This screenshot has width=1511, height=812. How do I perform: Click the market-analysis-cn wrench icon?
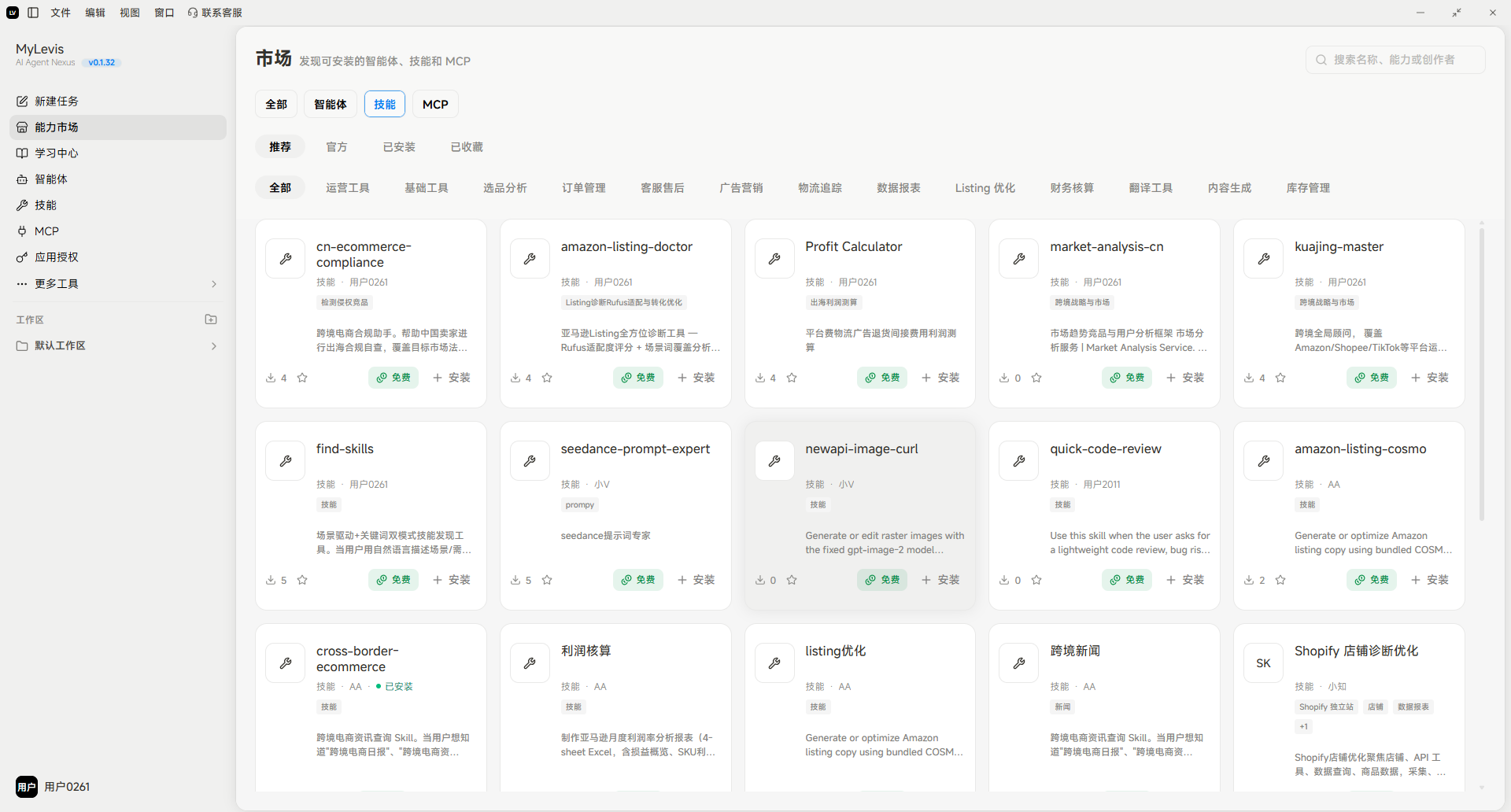pos(1019,259)
